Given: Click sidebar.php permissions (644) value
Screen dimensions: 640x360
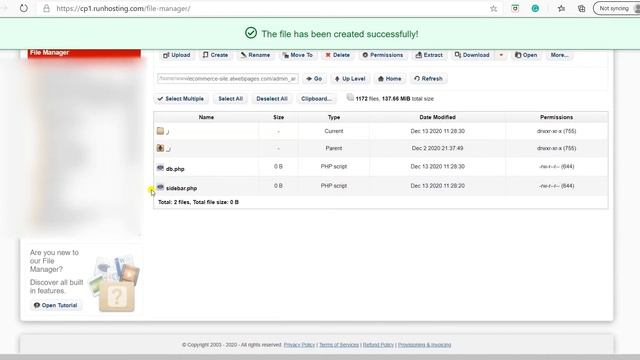Looking at the screenshot, I should click(x=556, y=186).
